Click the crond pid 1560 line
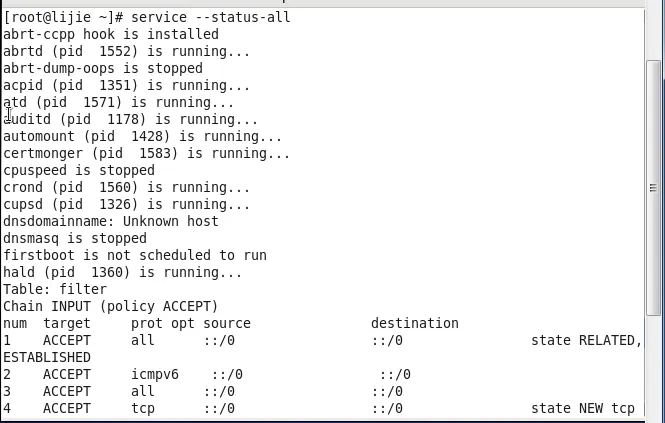 pyautogui.click(x=126, y=187)
